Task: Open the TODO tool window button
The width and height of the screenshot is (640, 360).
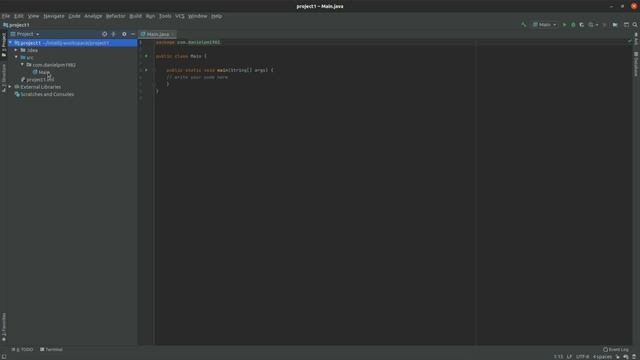Action: click(22, 350)
